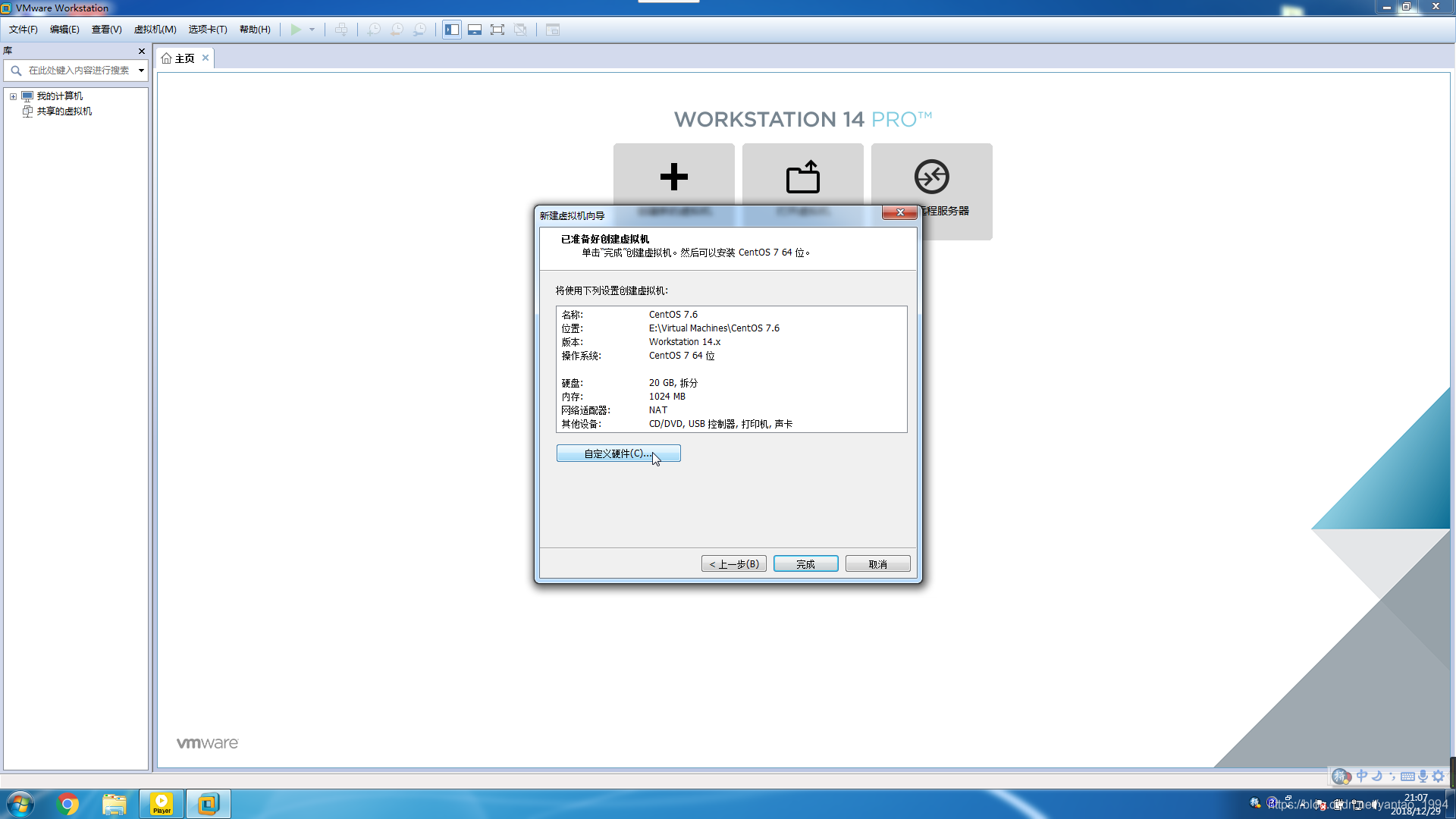Toggle the moon half-width mode icon

click(x=1377, y=776)
